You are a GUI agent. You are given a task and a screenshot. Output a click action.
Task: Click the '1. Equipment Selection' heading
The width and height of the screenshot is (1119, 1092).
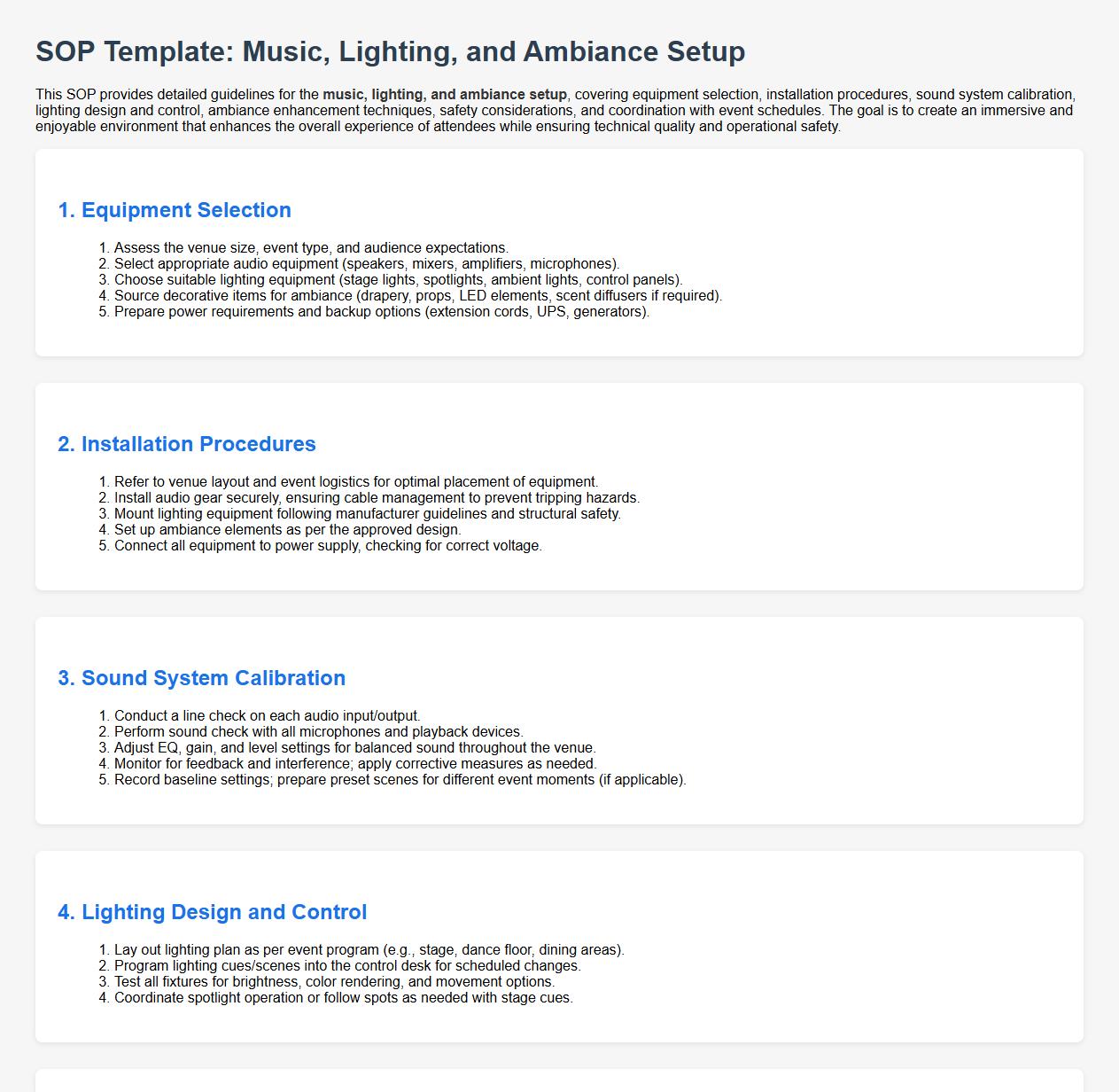tap(175, 210)
